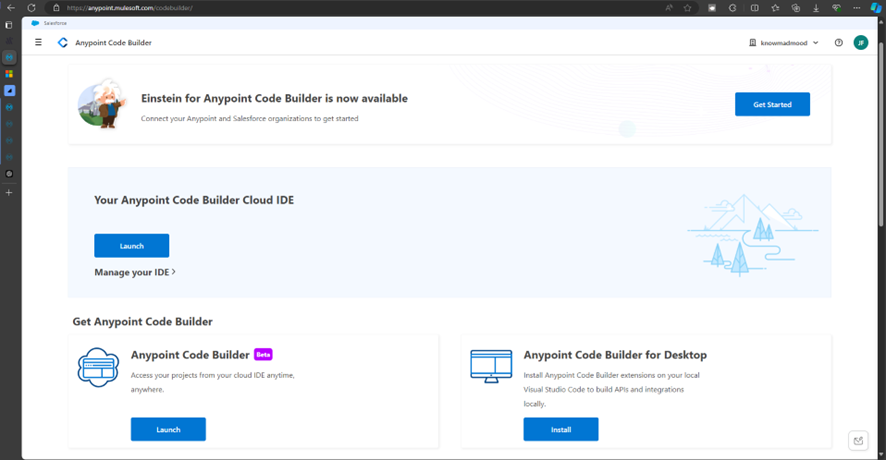
Task: Click the "Anypoint Code Builder for Desktop" title
Action: click(x=615, y=355)
